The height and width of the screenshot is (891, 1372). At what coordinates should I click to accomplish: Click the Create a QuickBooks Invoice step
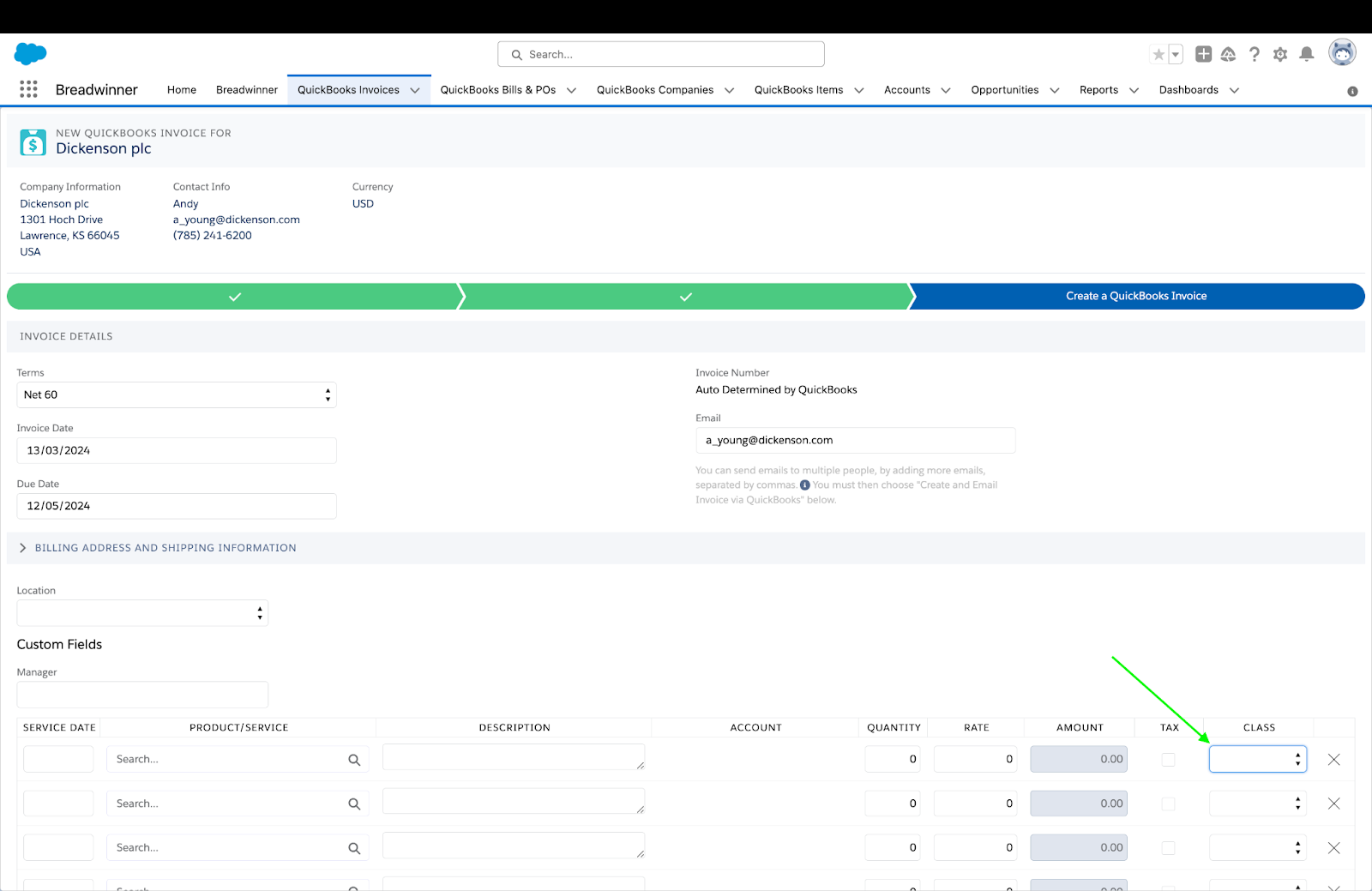click(1136, 296)
